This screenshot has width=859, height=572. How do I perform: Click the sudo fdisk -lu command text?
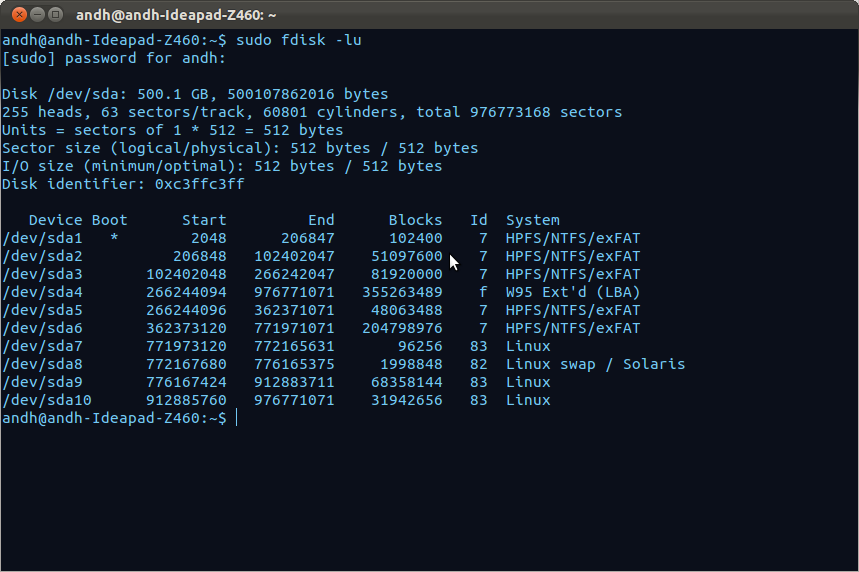pos(299,40)
